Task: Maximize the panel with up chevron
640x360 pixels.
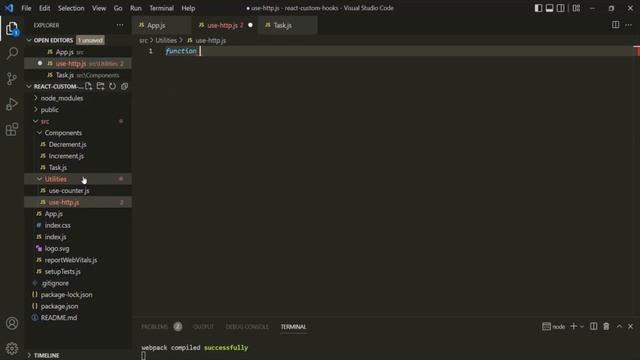Action: (x=619, y=326)
